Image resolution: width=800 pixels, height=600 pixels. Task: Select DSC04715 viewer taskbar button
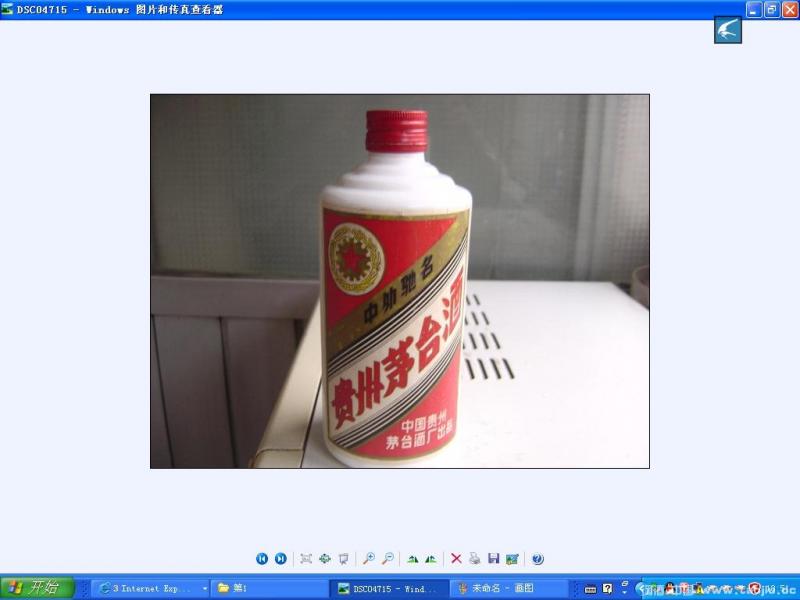[x=390, y=588]
